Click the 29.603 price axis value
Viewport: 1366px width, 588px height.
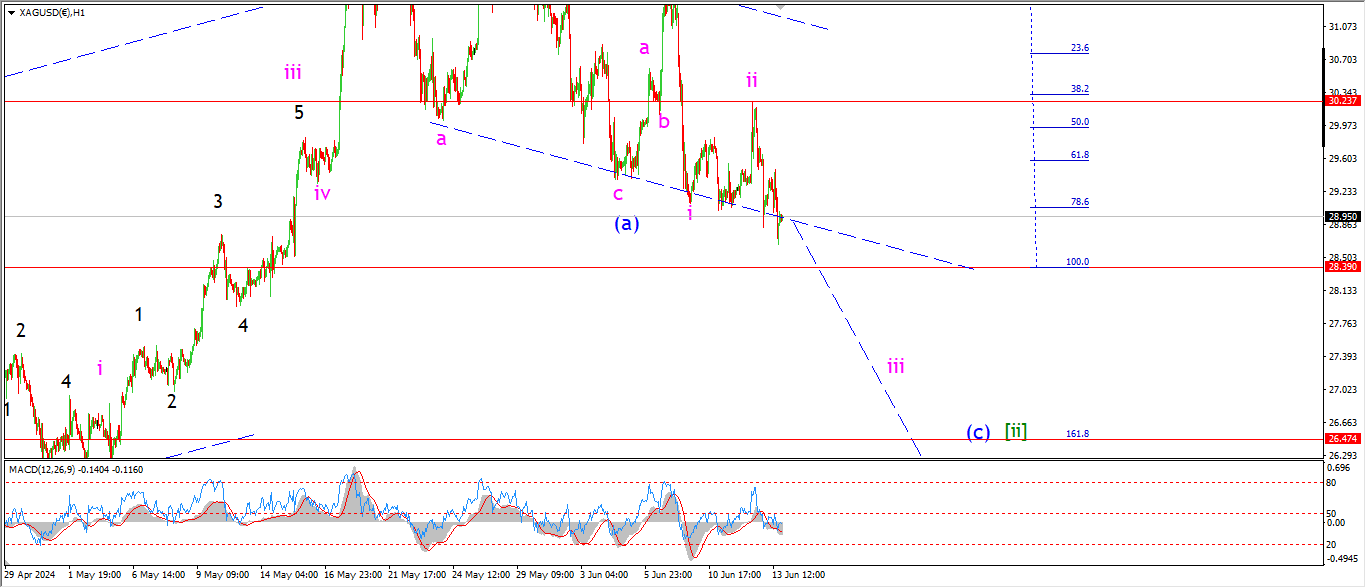[x=1343, y=159]
